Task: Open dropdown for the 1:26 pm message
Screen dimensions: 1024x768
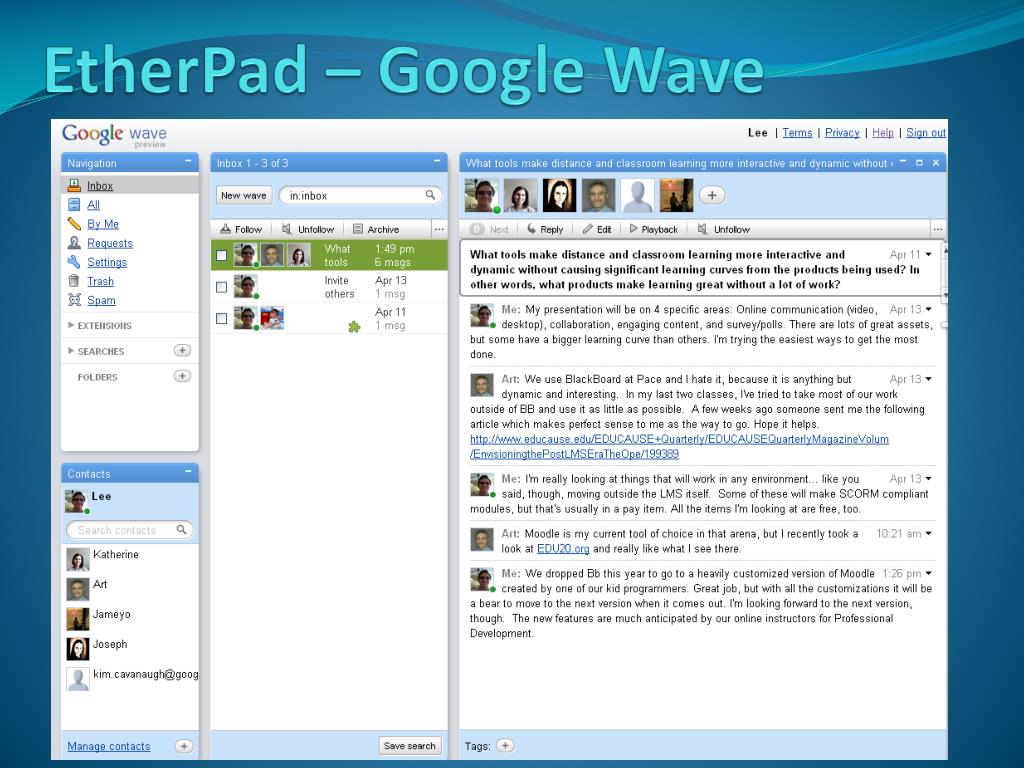Action: point(929,573)
